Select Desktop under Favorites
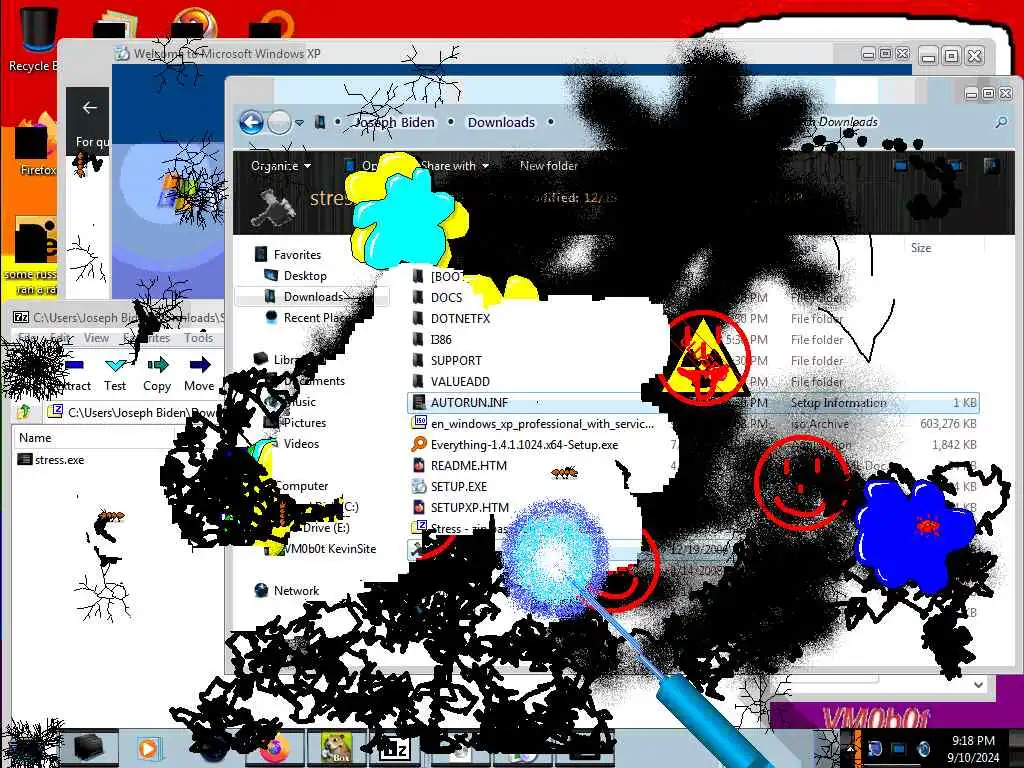Screen dimensions: 1024x768 pos(305,276)
